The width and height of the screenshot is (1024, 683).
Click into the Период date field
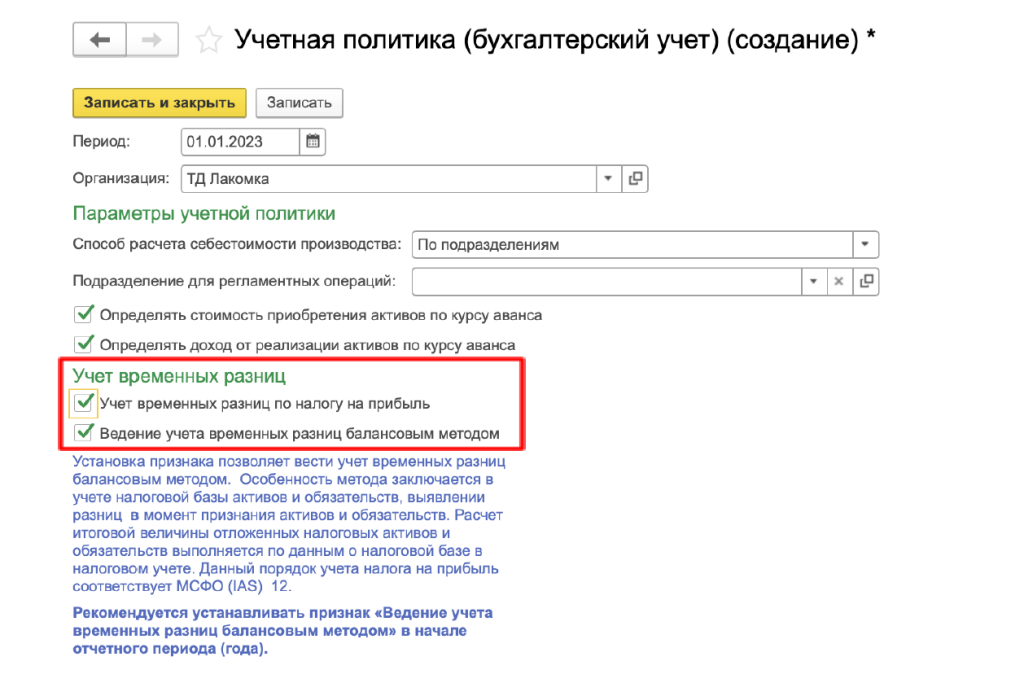click(240, 141)
